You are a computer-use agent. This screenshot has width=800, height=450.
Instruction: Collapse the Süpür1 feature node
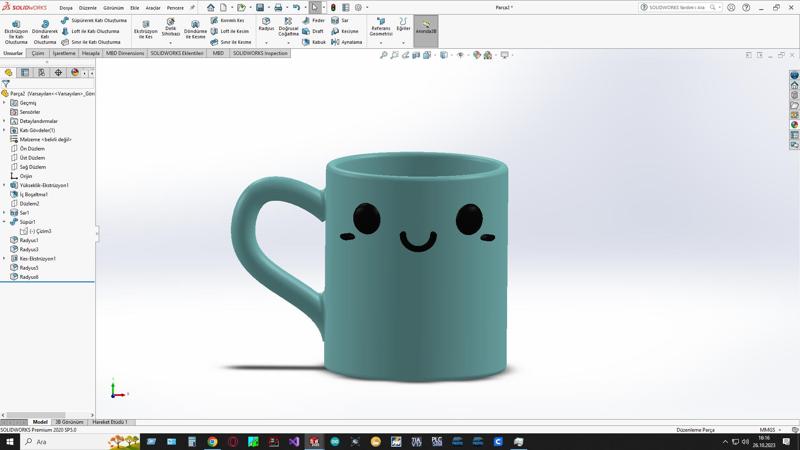point(4,222)
